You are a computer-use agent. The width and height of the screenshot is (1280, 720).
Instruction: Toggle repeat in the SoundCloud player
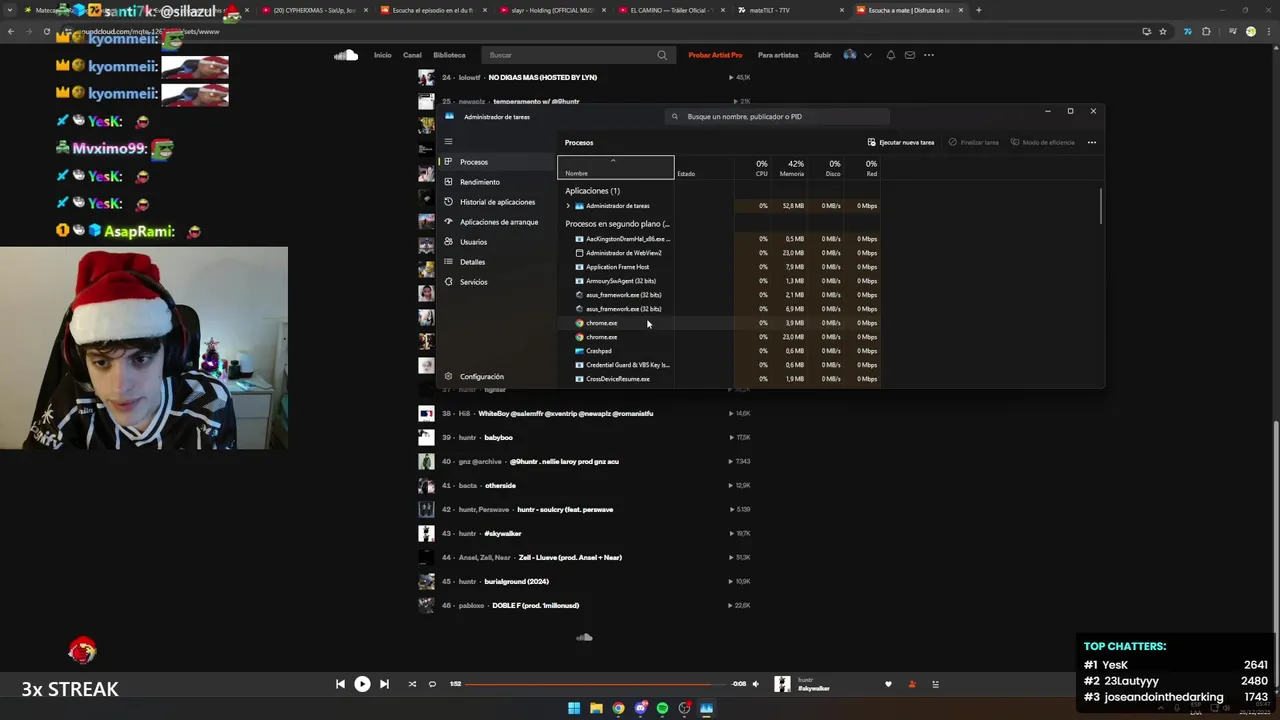click(x=432, y=684)
